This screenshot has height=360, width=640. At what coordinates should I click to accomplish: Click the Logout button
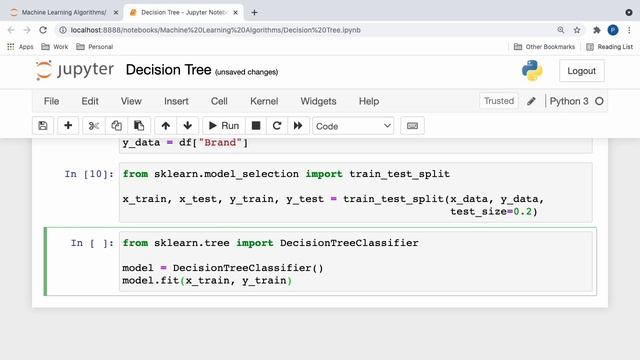(581, 71)
